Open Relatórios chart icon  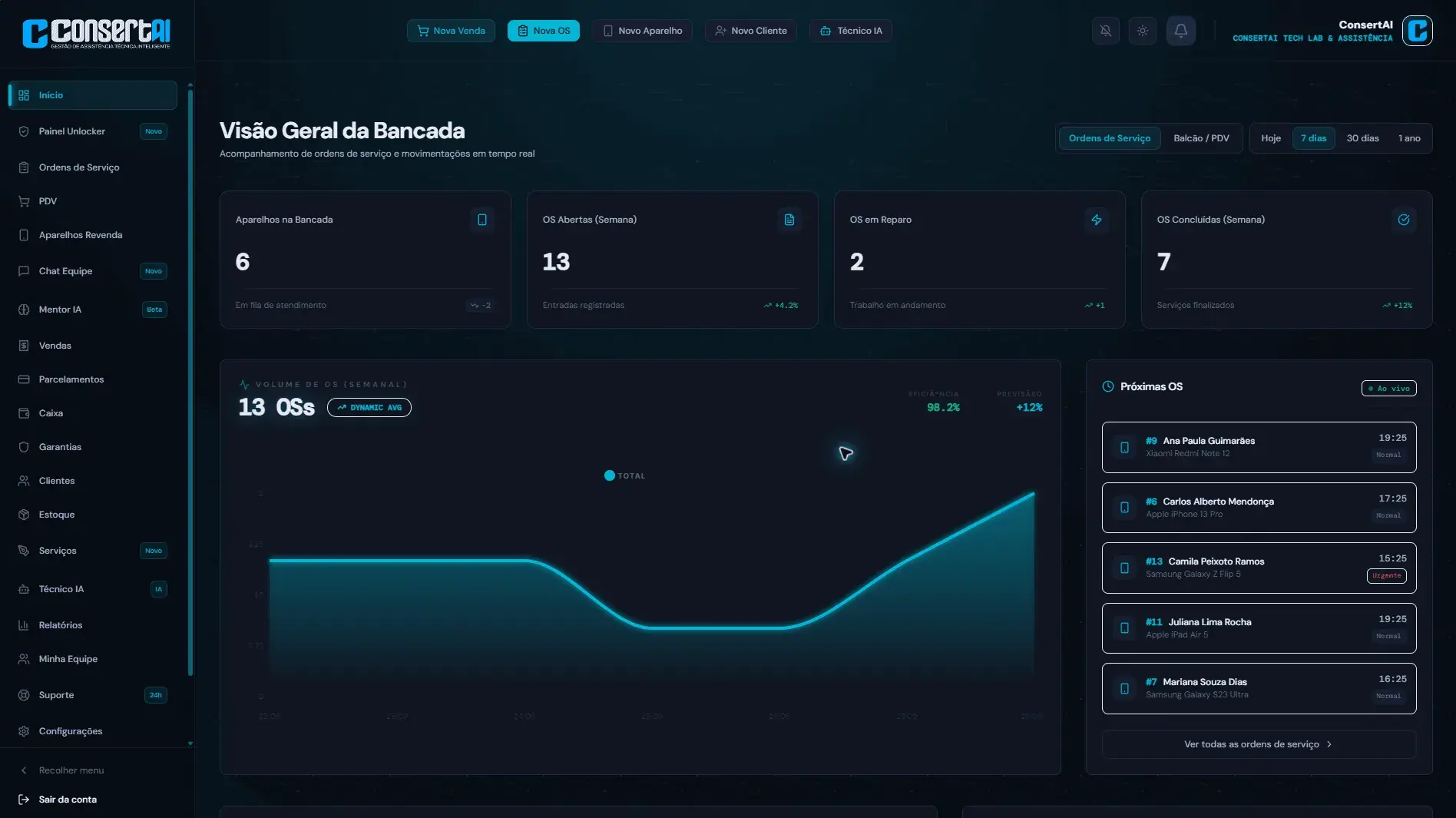(x=24, y=625)
